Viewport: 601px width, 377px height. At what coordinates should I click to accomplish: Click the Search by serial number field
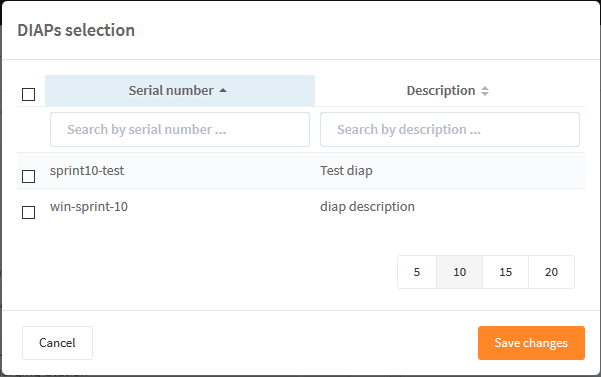(x=180, y=129)
